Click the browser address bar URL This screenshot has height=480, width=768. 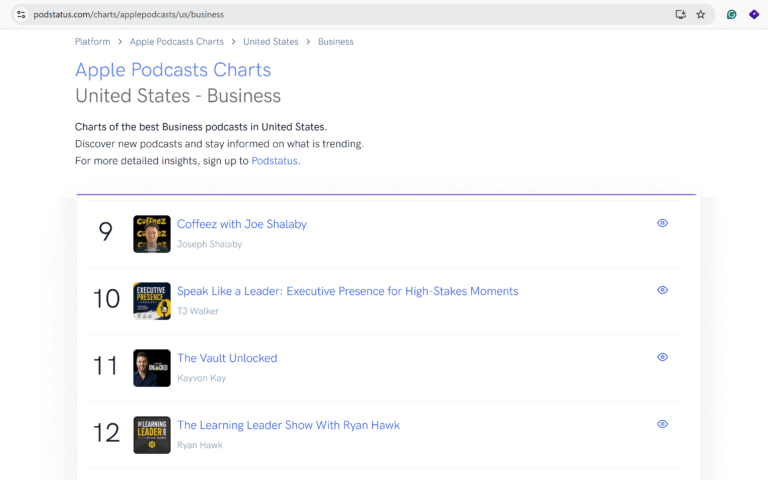click(x=128, y=15)
